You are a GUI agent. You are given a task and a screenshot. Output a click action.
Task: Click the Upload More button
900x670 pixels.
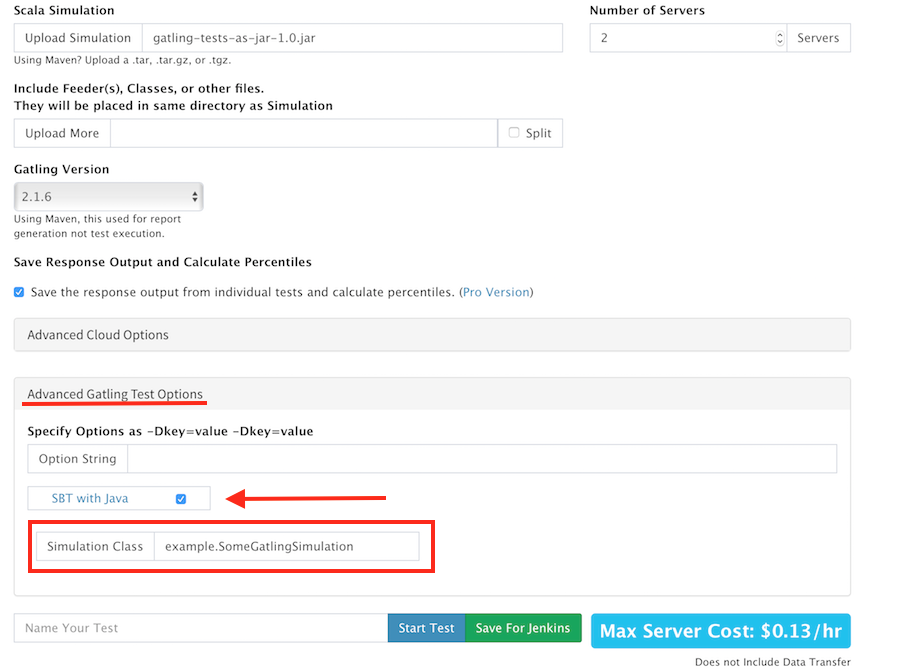click(x=63, y=133)
